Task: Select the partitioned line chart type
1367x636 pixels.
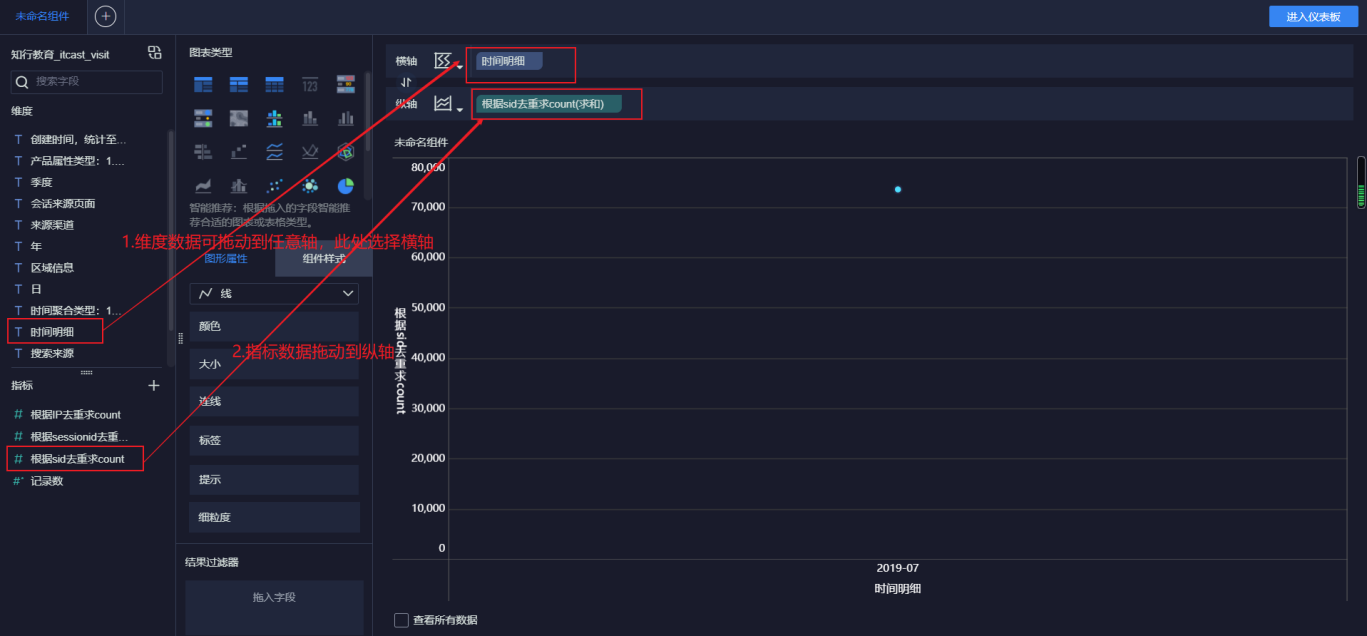Action: [275, 152]
